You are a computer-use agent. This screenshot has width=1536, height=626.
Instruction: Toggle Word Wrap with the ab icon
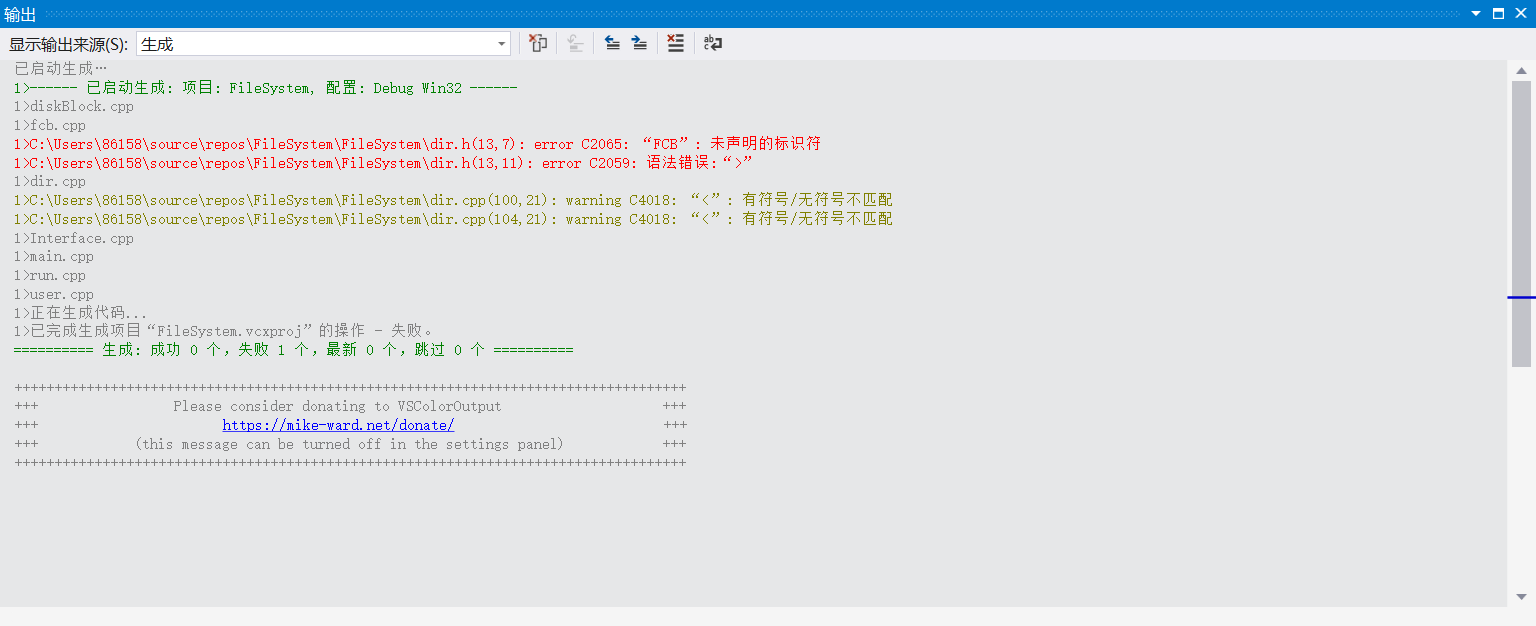point(712,43)
